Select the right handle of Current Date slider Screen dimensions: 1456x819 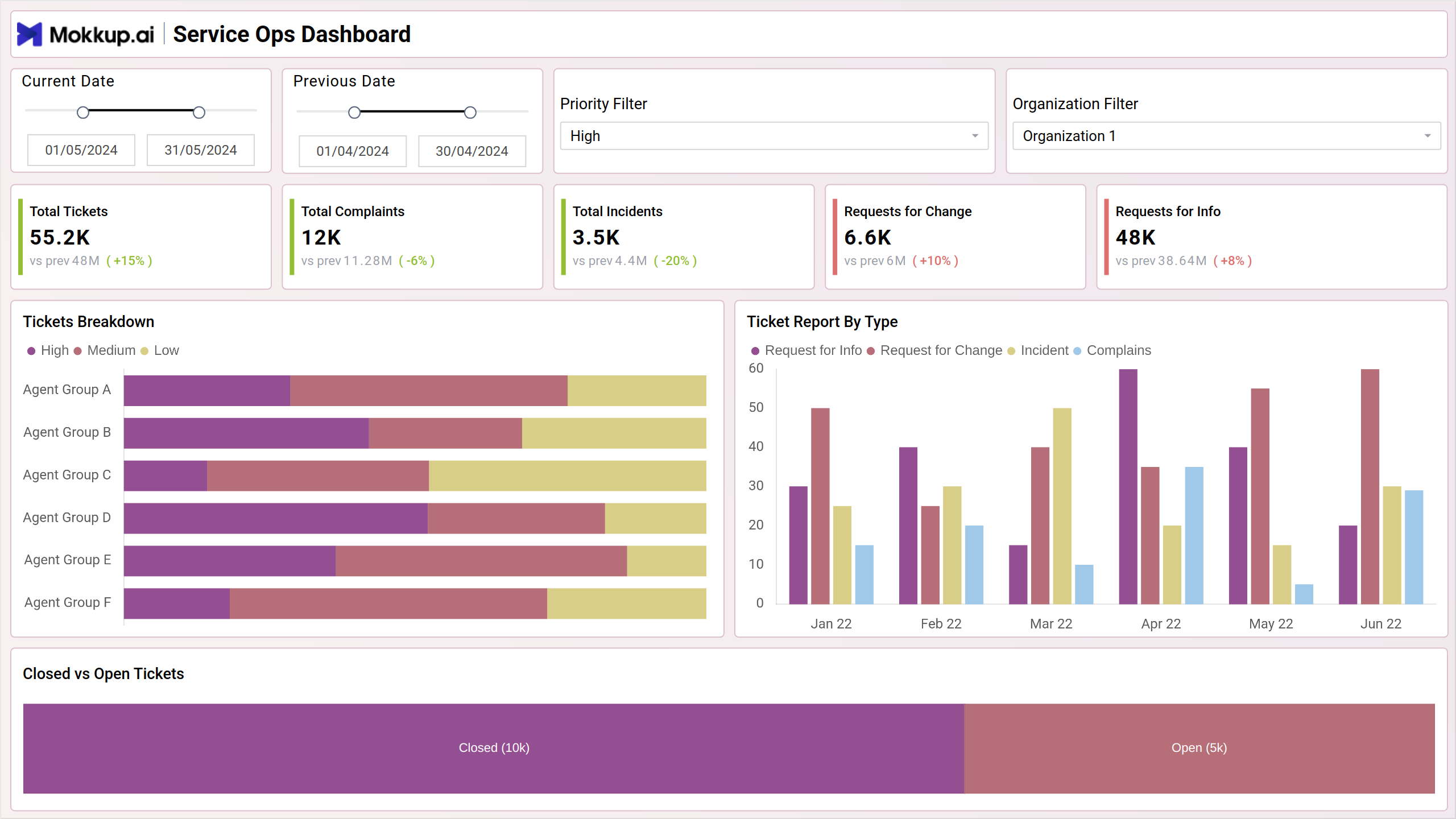click(x=199, y=113)
